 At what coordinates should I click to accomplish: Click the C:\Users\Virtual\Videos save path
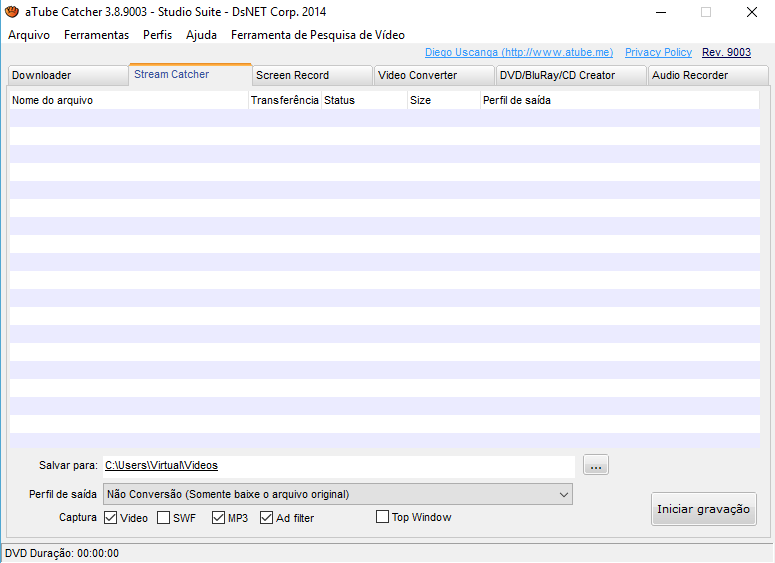coord(162,465)
